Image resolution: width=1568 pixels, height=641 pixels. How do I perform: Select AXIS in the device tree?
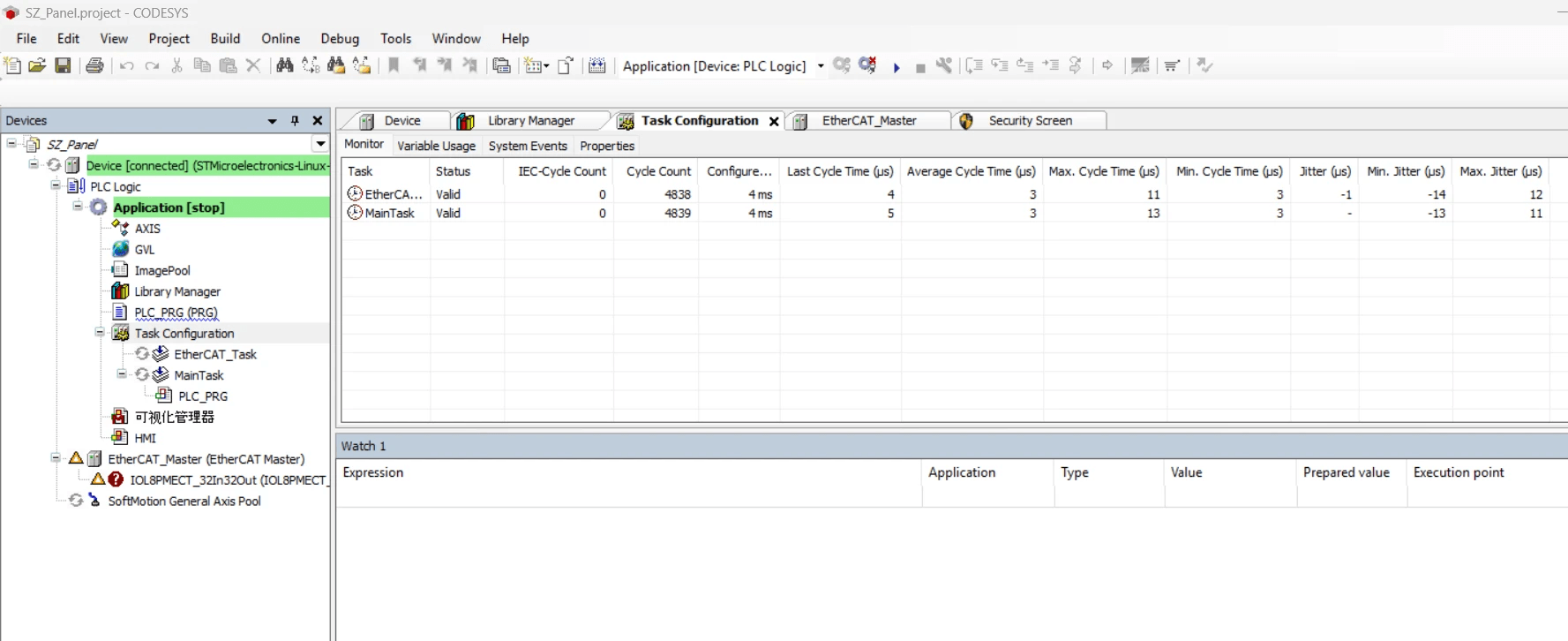[147, 229]
